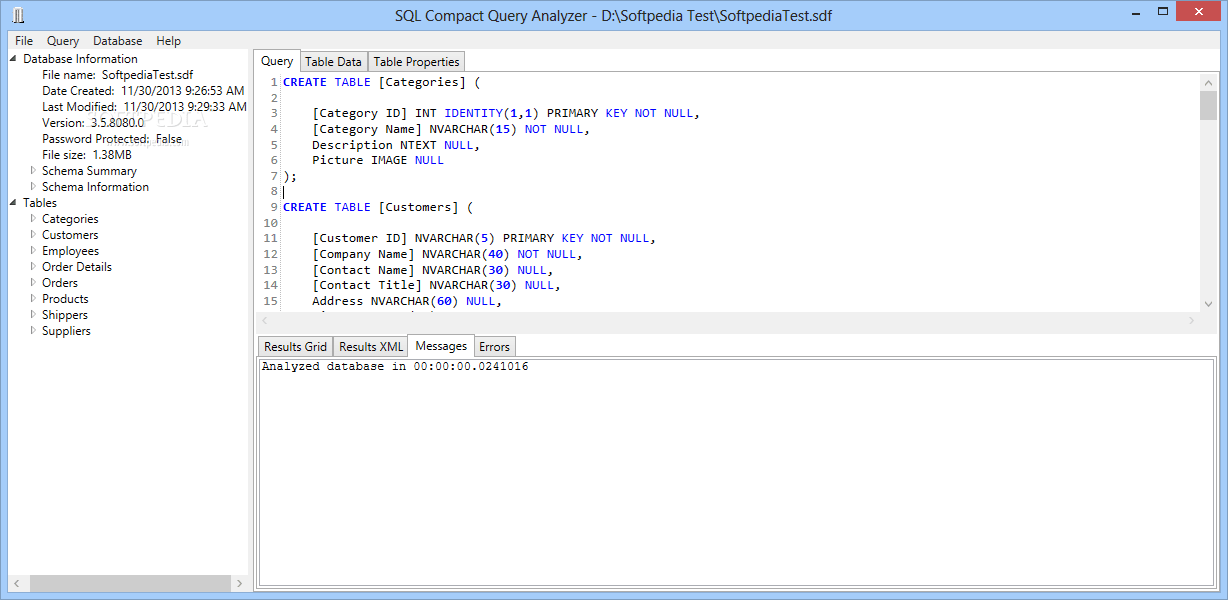The height and width of the screenshot is (600, 1228).
Task: Select Customers in the Tables tree
Action: 70,235
